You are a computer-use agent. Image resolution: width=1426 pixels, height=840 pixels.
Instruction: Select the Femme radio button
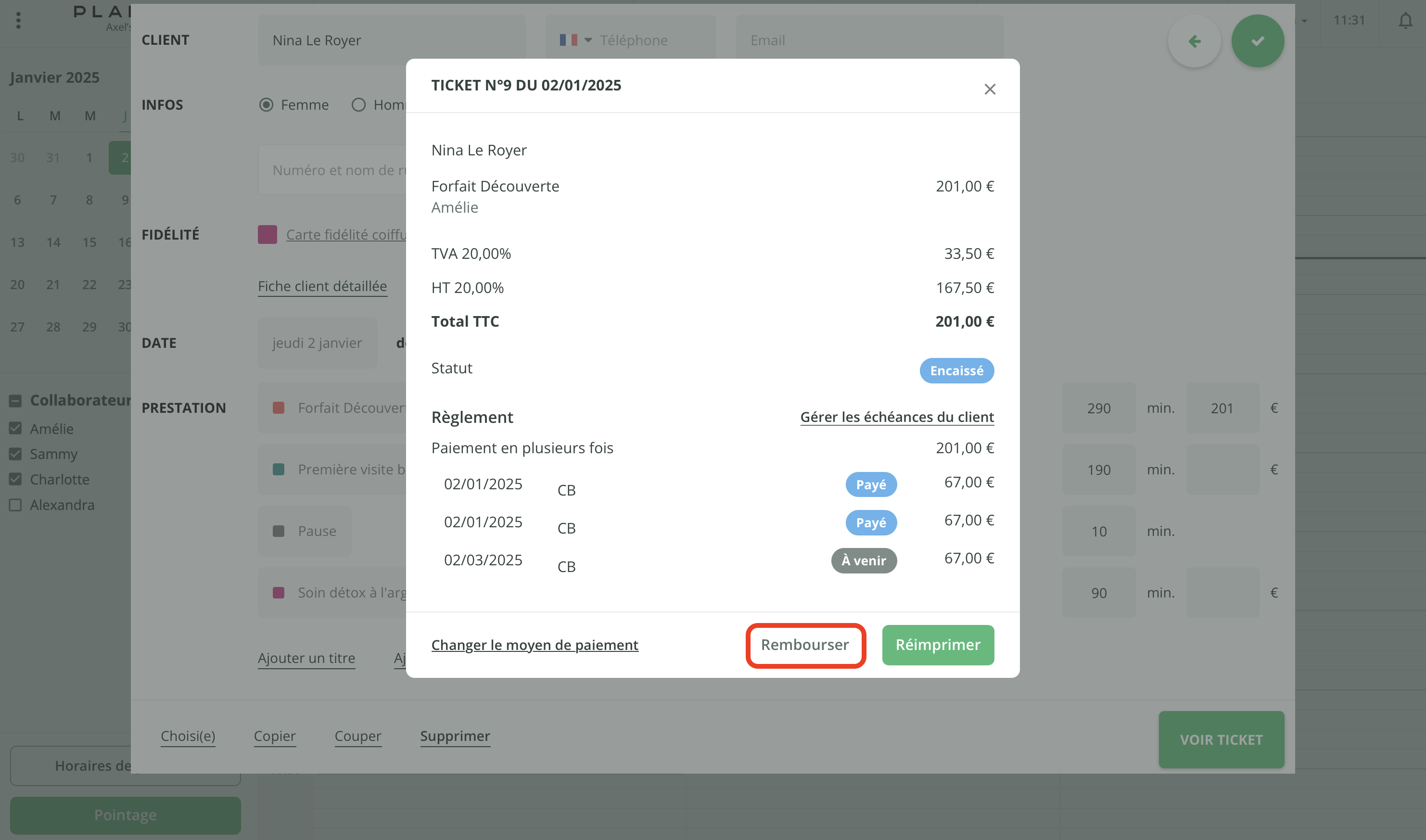coord(266,105)
